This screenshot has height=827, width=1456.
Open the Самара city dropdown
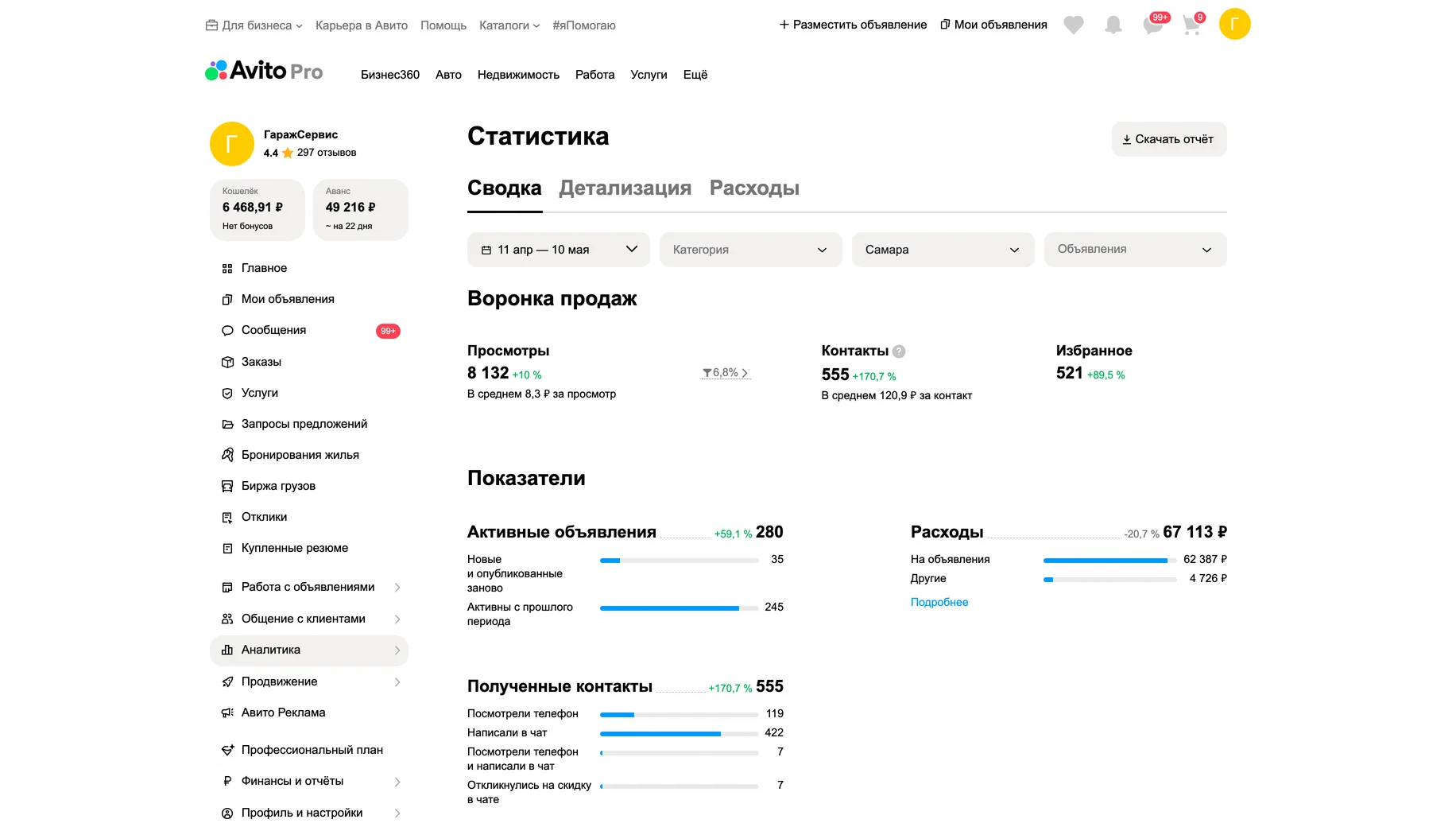(943, 250)
